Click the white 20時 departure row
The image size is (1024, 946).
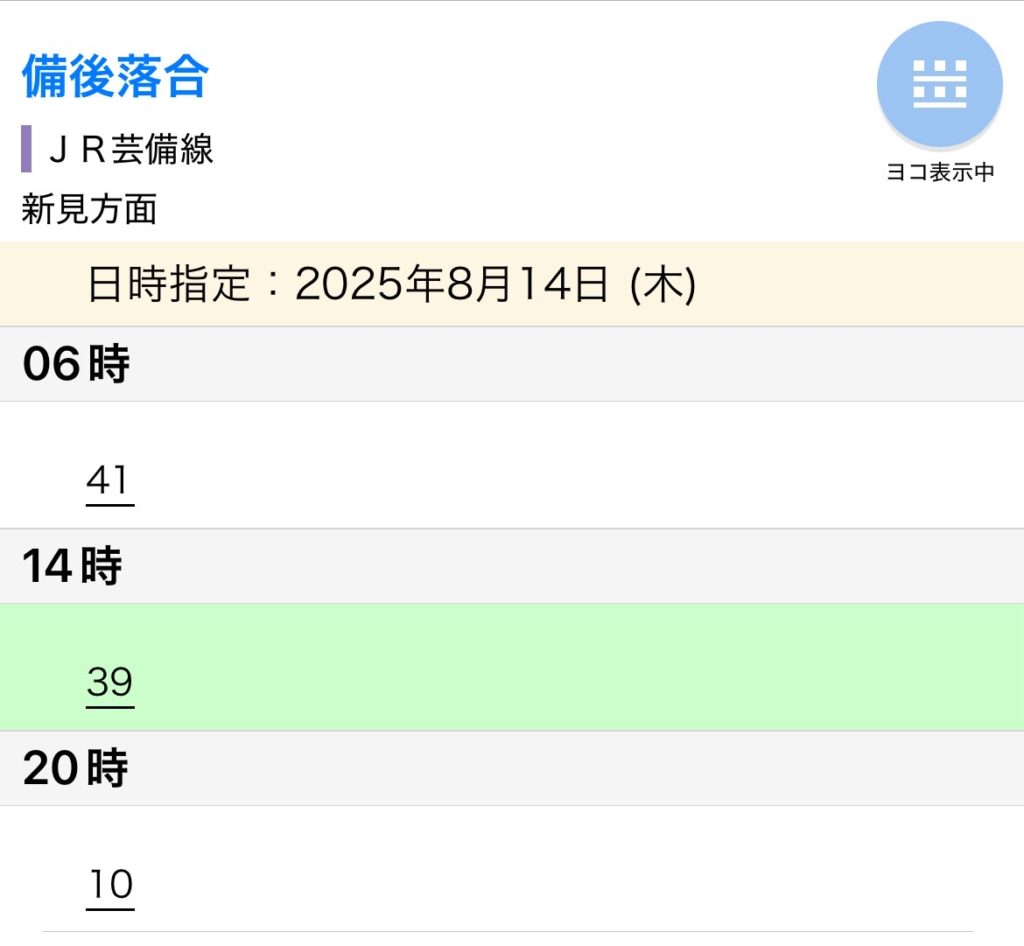click(x=560, y=868)
